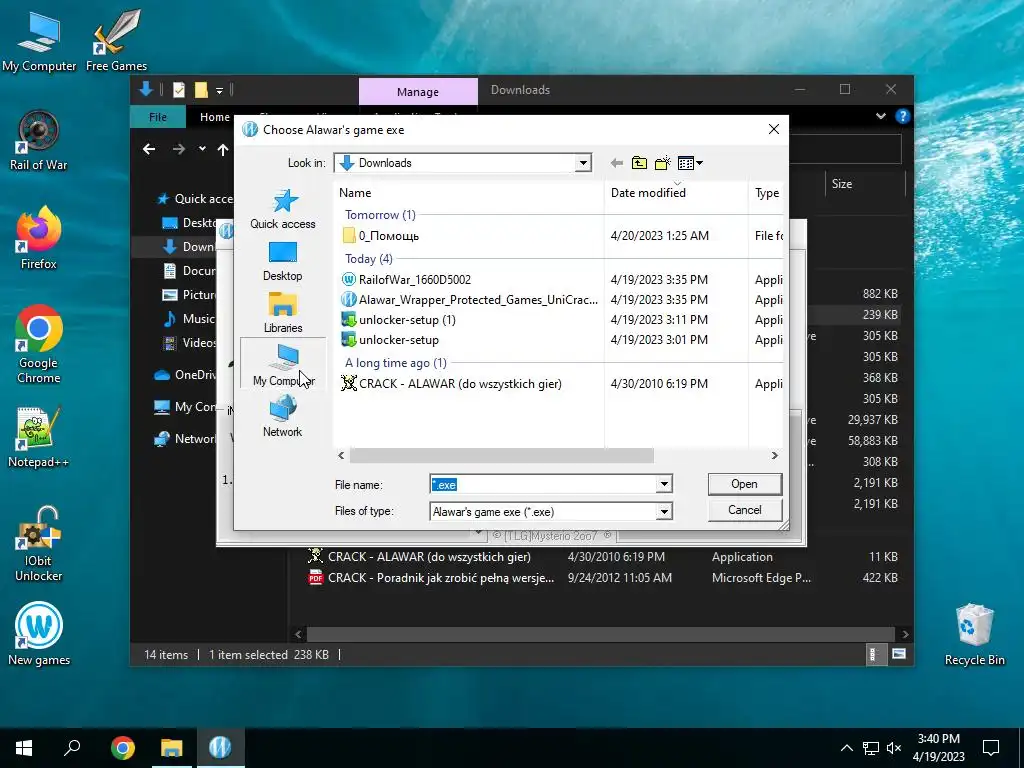Open IObit Unlocker desktop shortcut

39,544
